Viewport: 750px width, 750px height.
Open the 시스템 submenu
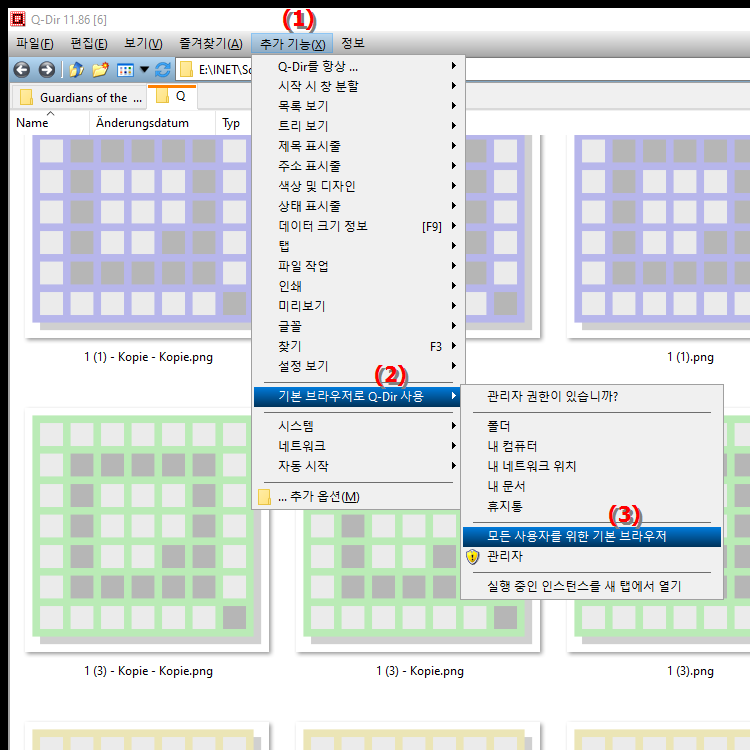357,426
